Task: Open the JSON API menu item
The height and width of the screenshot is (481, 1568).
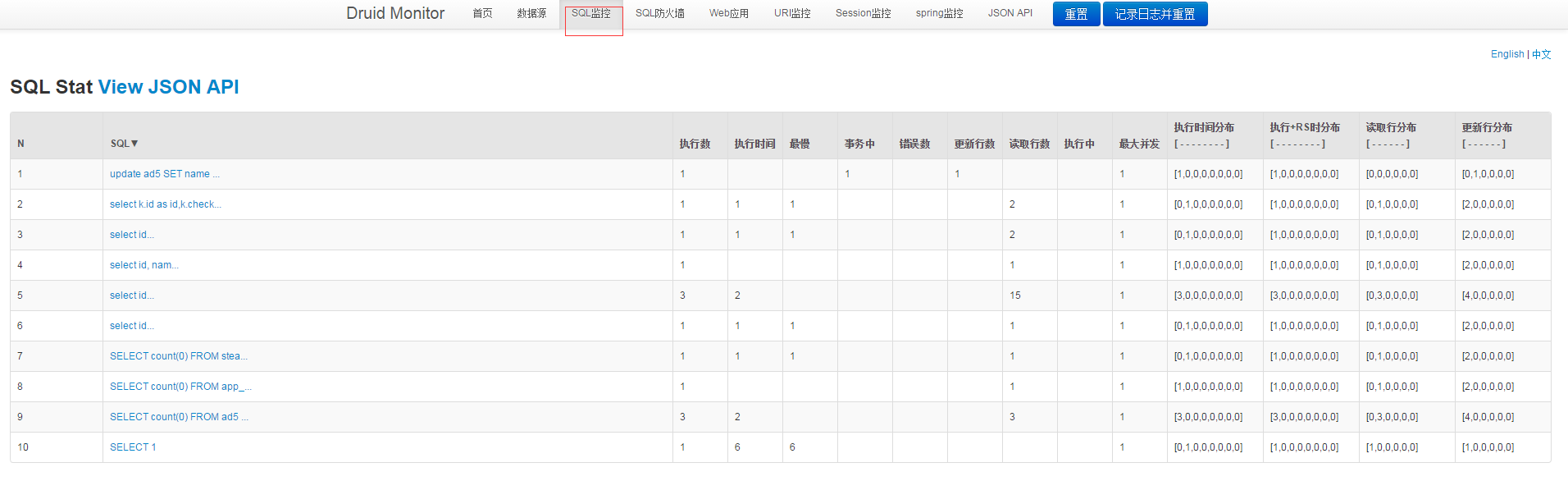Action: point(1010,13)
